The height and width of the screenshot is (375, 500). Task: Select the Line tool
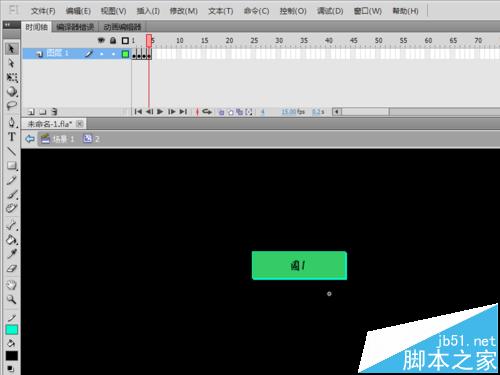12,151
